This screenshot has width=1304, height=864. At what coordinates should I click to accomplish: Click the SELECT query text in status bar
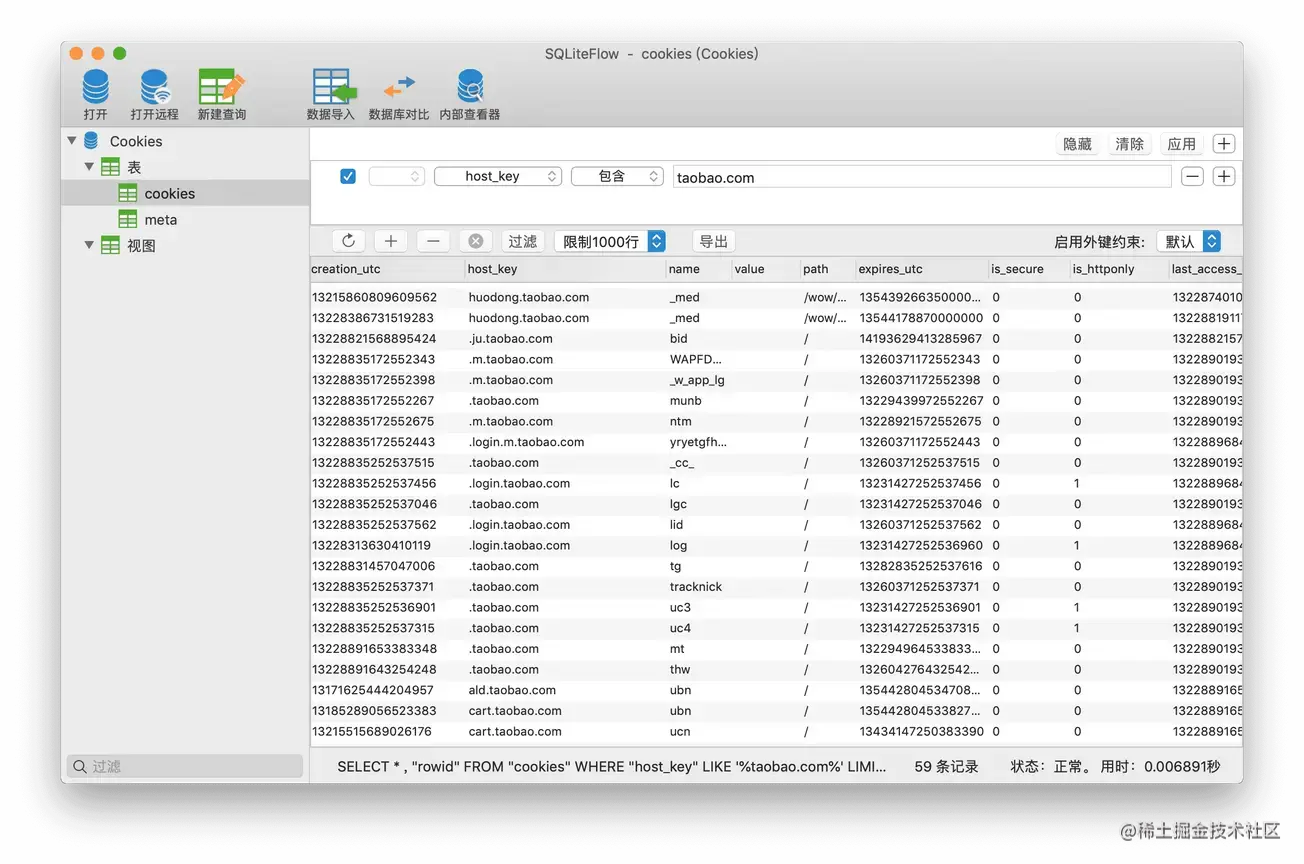tap(611, 767)
